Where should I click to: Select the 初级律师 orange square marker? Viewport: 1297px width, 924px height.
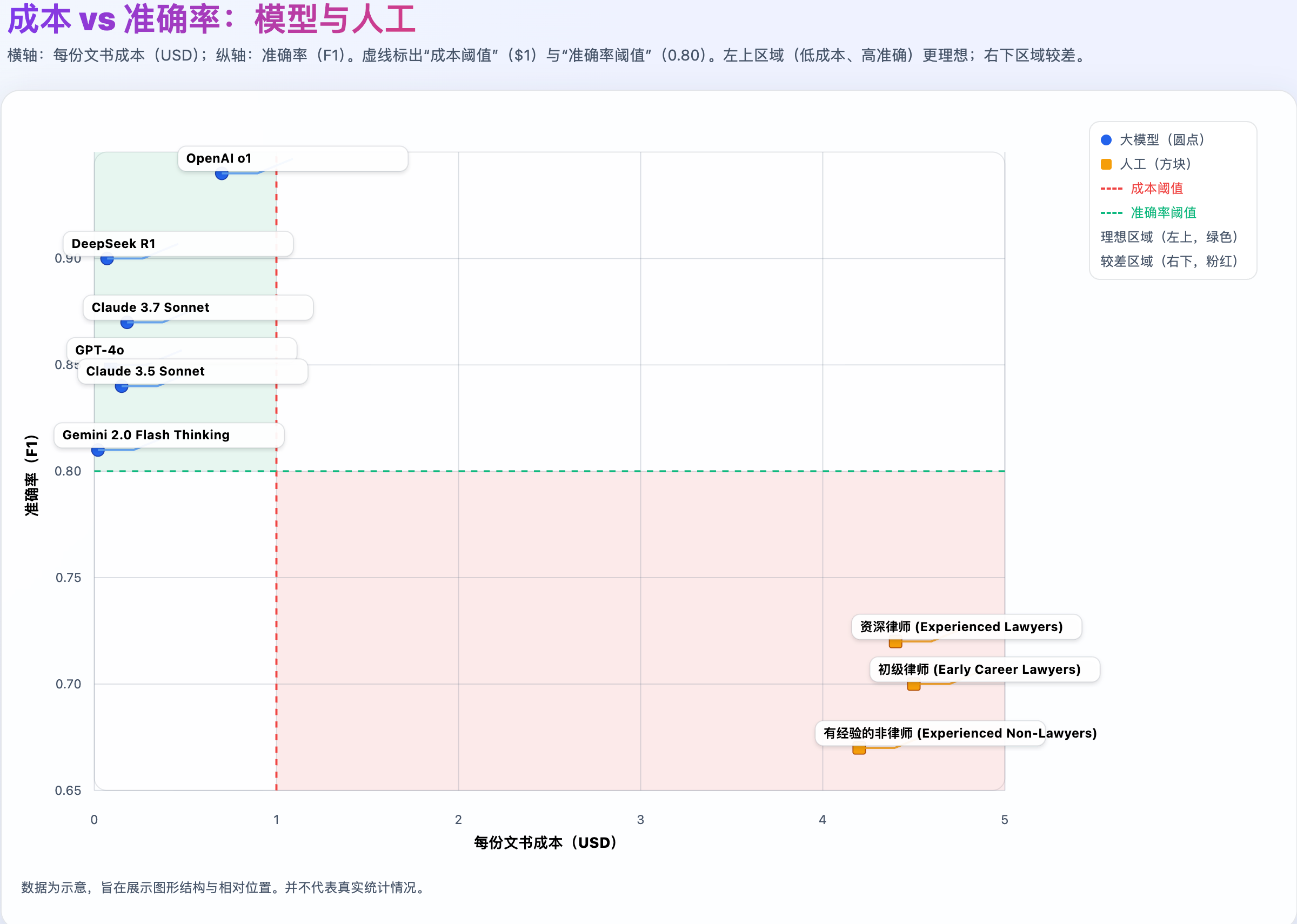click(914, 686)
